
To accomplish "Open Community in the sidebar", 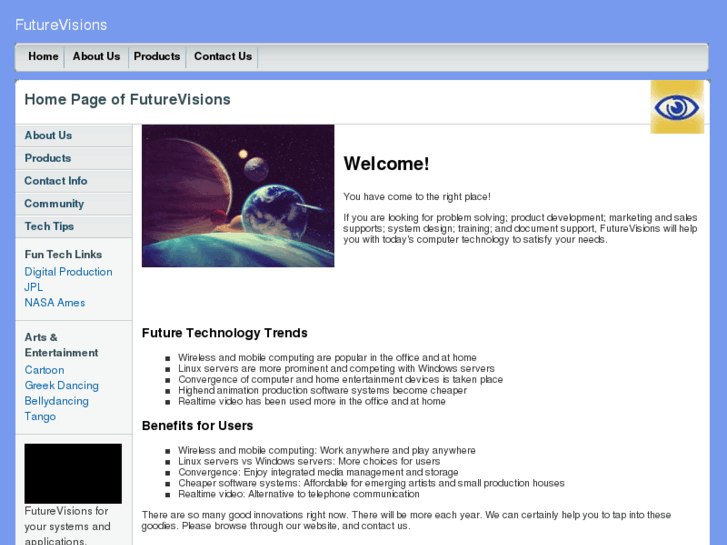I will (74, 204).
